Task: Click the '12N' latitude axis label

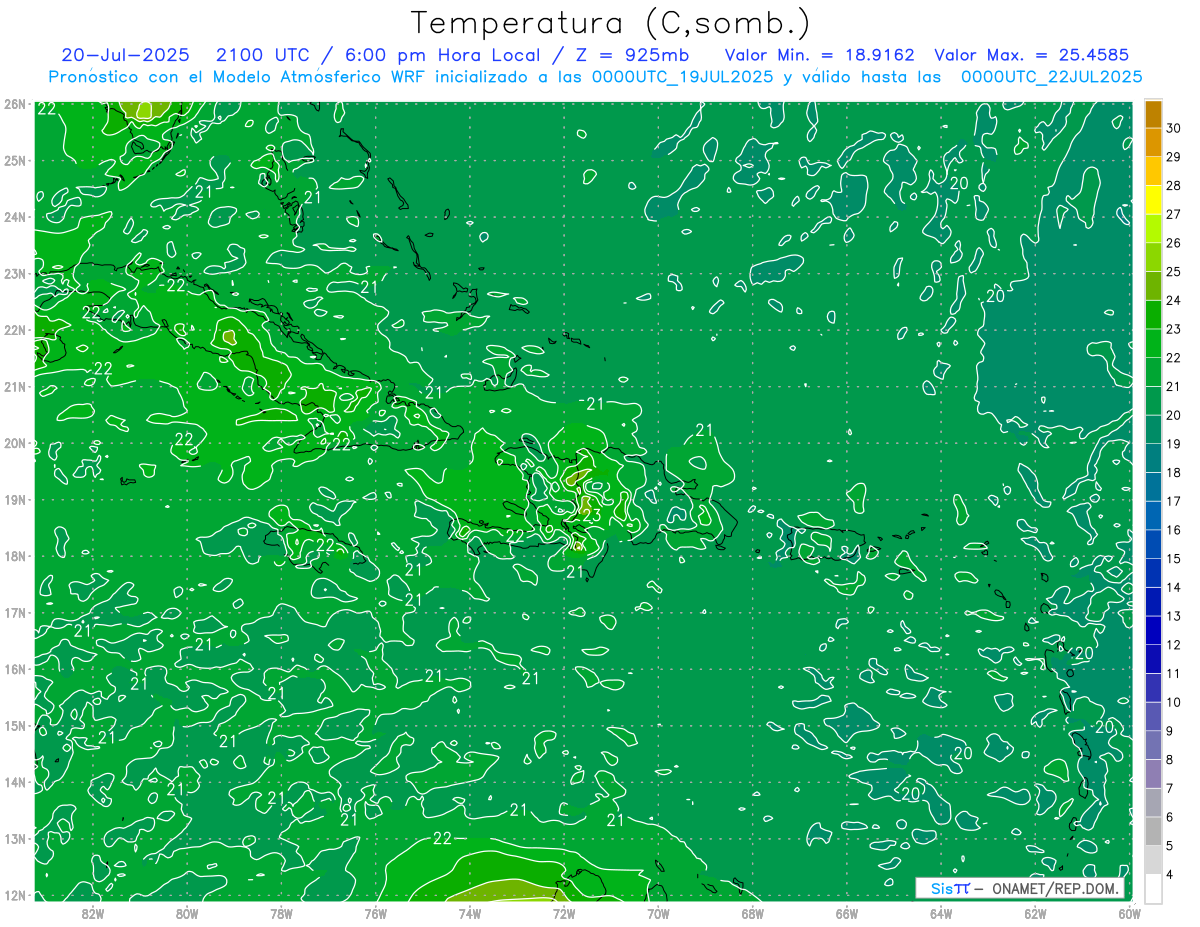Action: click(15, 895)
